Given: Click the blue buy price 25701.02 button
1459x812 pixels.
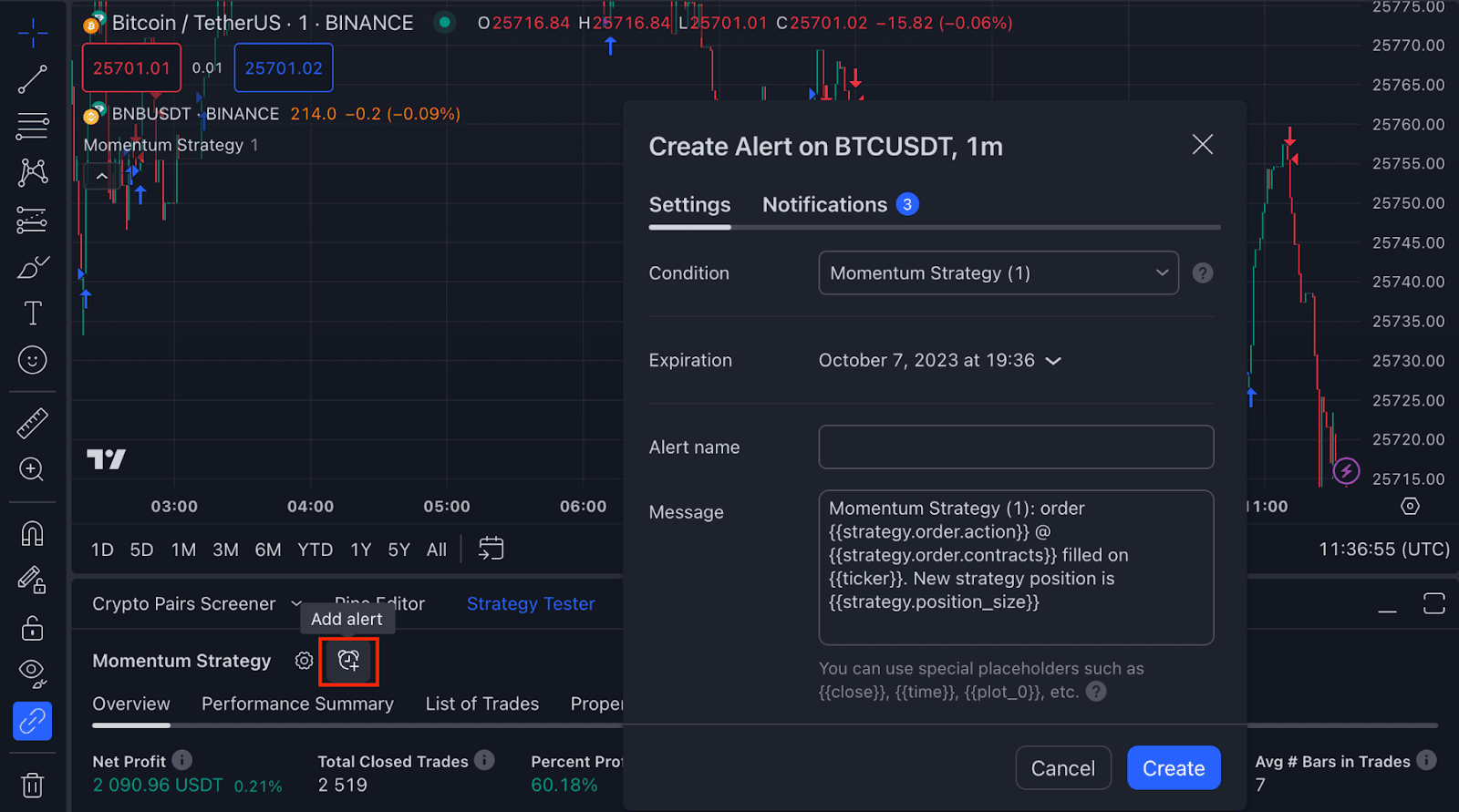Looking at the screenshot, I should click(x=284, y=68).
